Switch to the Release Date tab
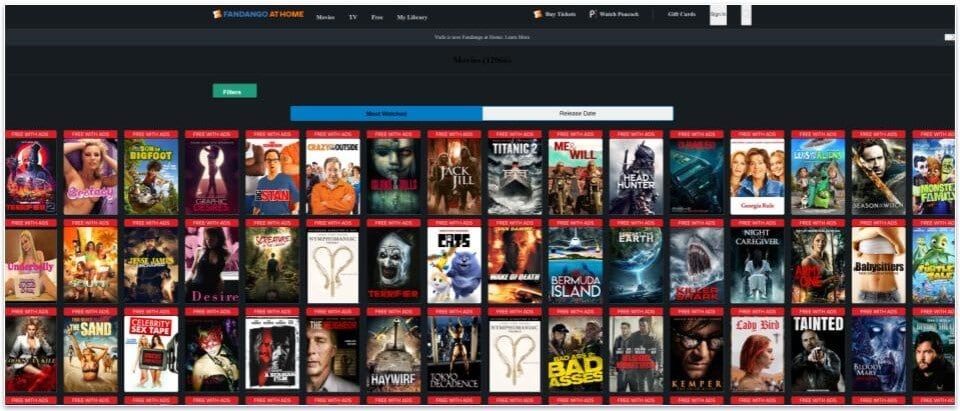Image resolution: width=960 pixels, height=411 pixels. (577, 114)
